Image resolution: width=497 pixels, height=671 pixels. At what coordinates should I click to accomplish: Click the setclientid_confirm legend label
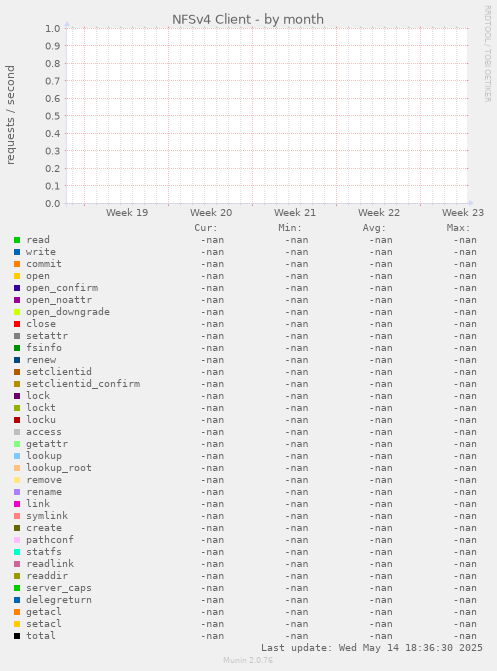tap(83, 384)
